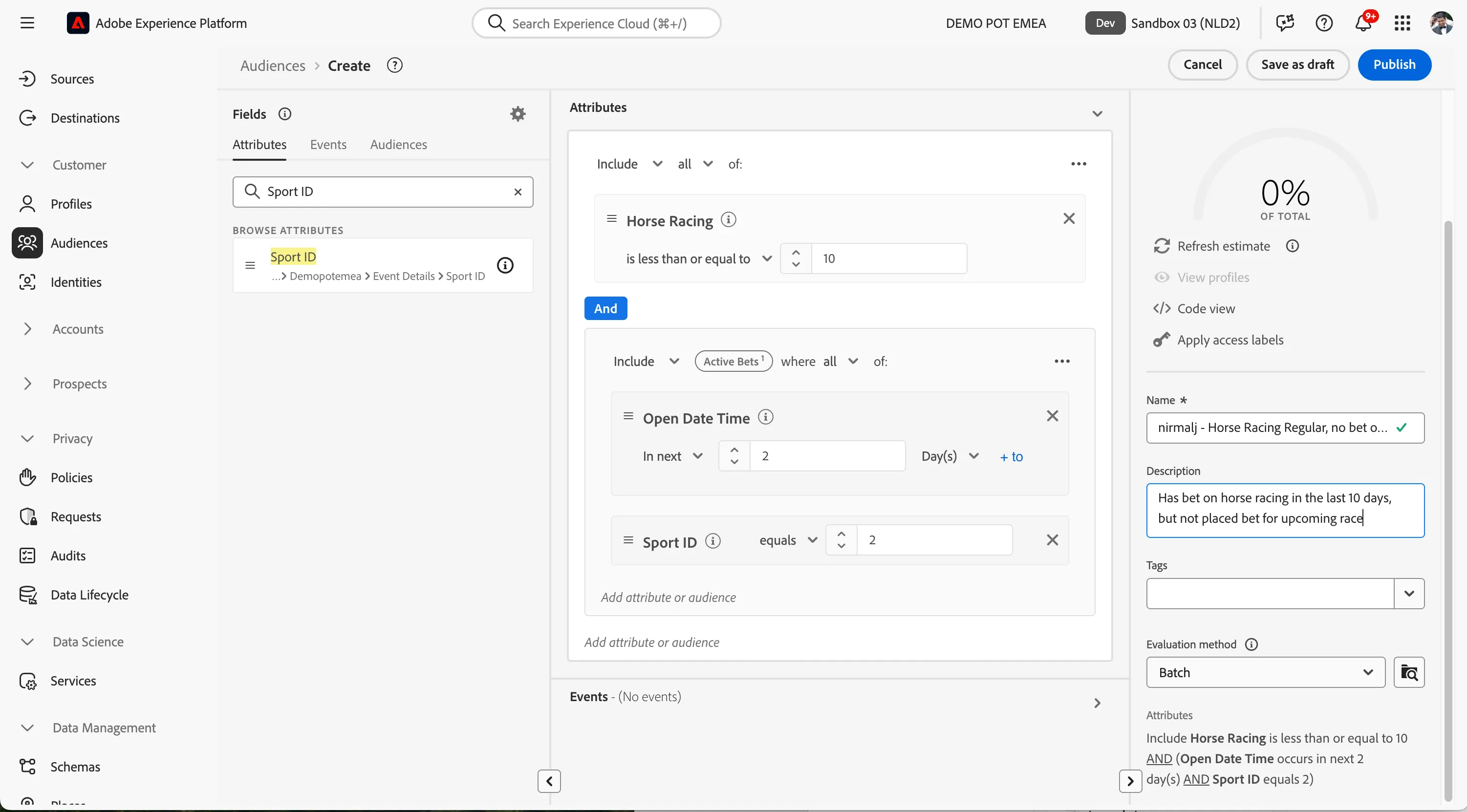1467x812 pixels.
Task: Select the Attributes fields tab
Action: 259,145
